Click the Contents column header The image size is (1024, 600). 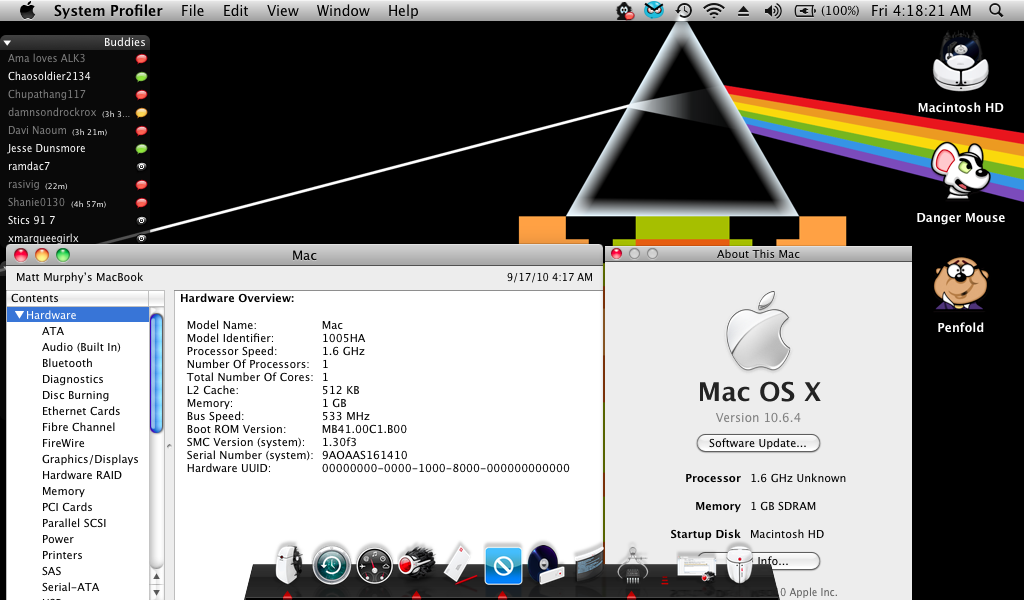click(78, 298)
